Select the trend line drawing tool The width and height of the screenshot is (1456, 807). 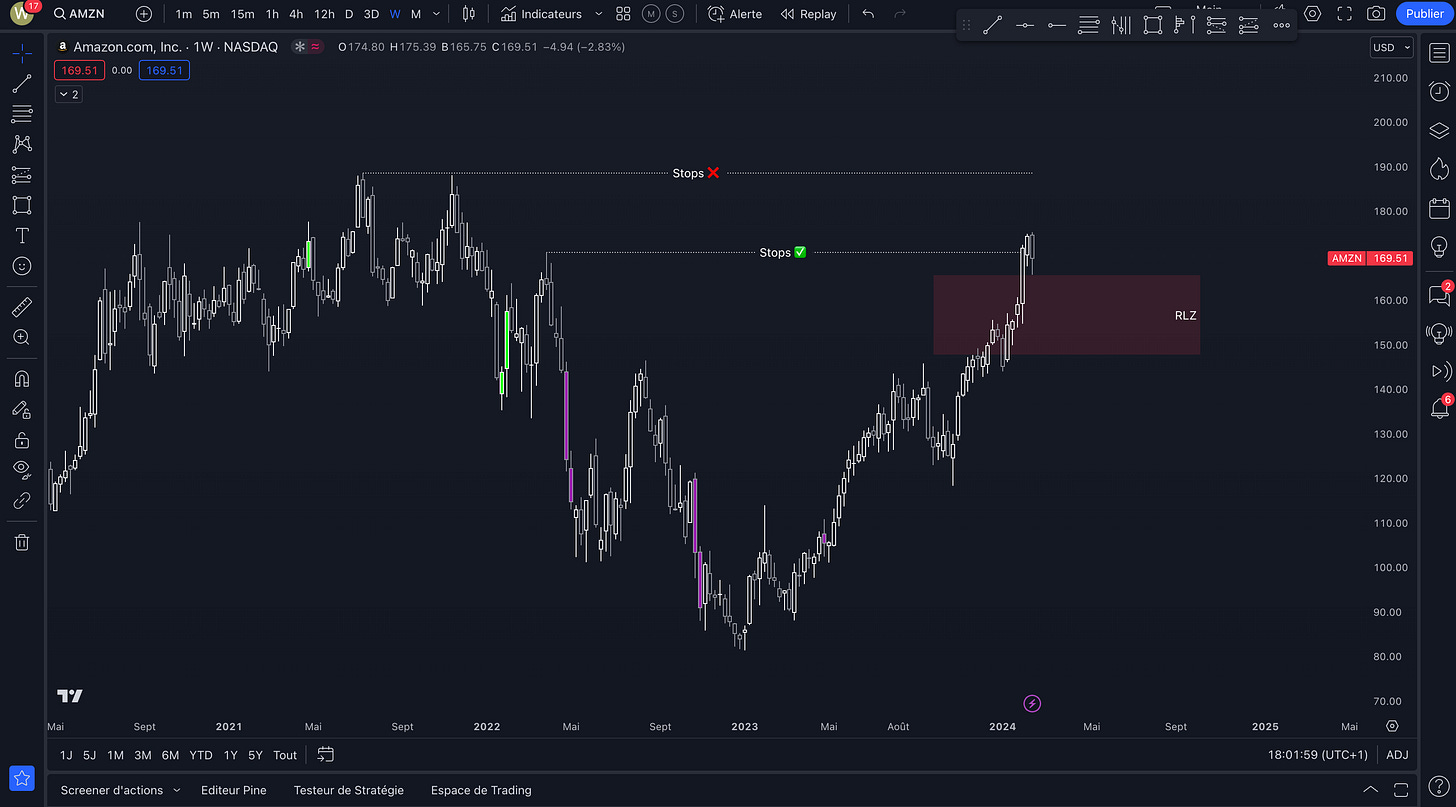pyautogui.click(x=22, y=83)
